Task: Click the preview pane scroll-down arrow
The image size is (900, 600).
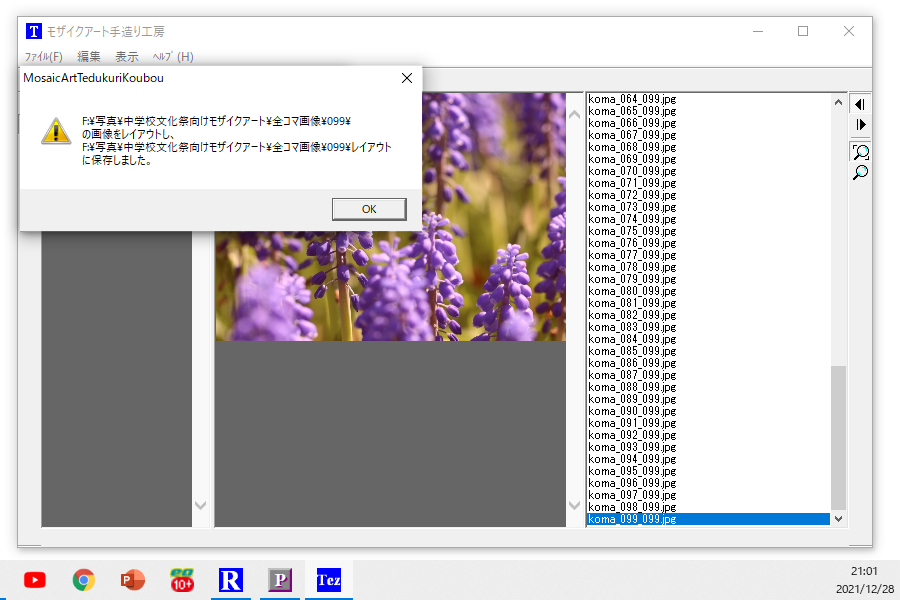Action: [575, 505]
